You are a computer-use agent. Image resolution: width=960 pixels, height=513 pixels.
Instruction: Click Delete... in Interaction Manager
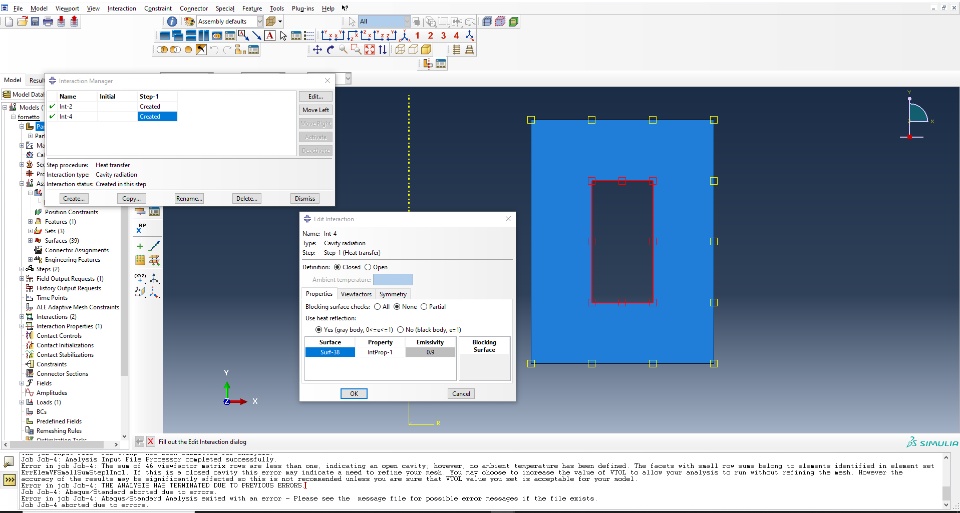pos(247,198)
